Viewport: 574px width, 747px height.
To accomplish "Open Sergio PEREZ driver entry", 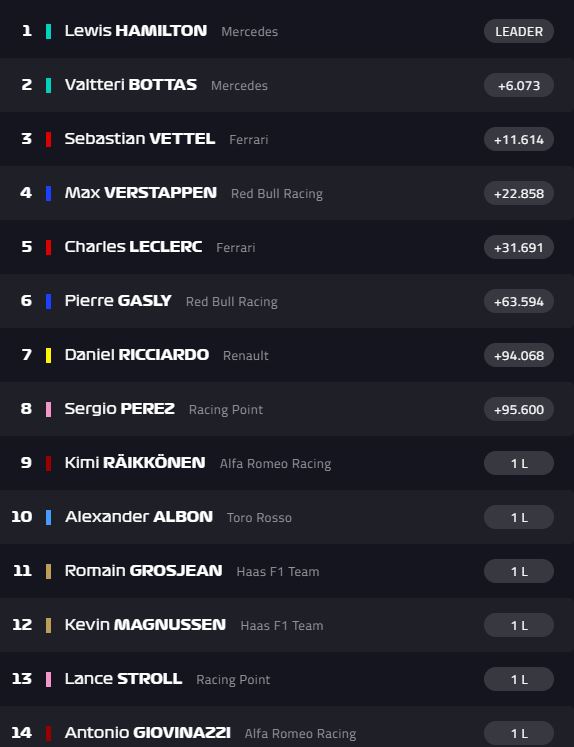I will [287, 409].
